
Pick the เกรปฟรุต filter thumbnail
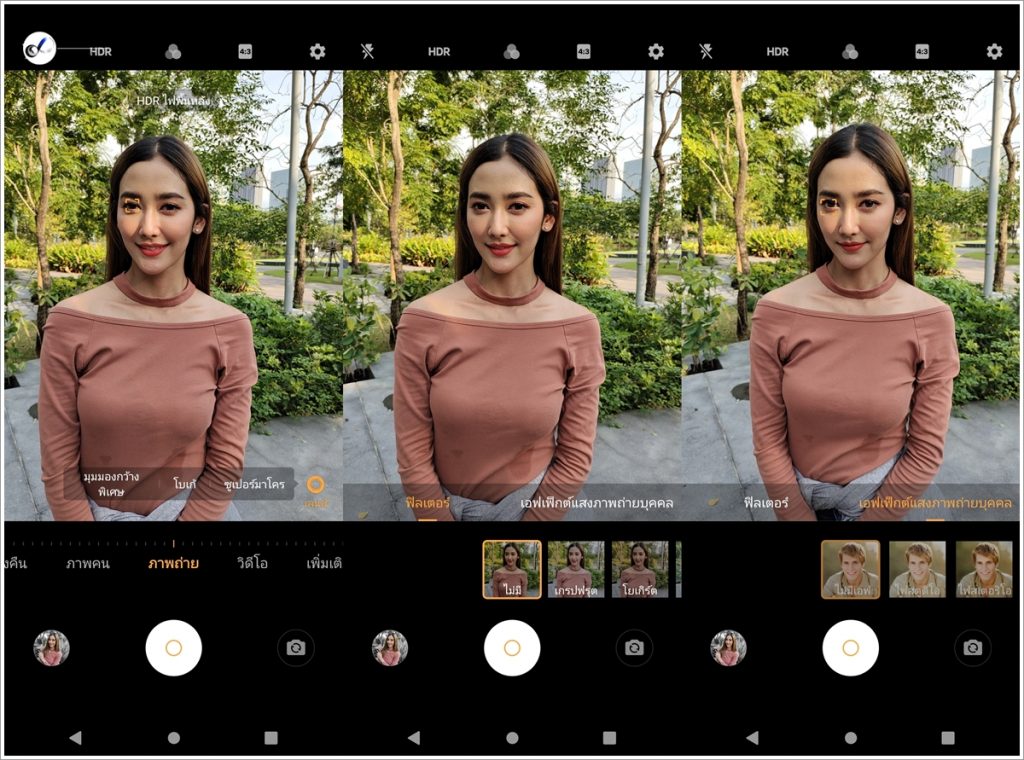point(576,569)
